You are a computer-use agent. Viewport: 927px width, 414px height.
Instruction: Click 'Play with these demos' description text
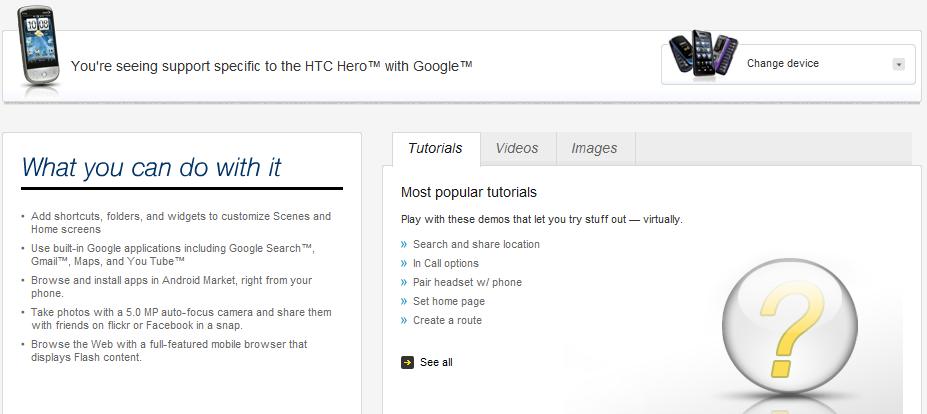pos(542,219)
